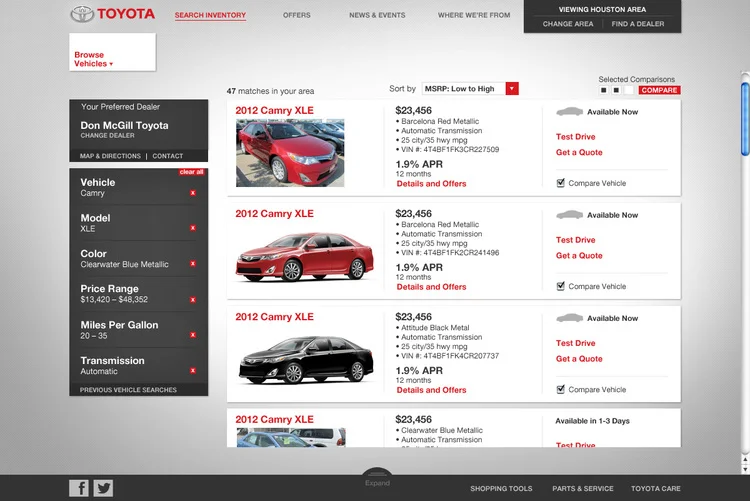Open the red Camry studio image, VIN 241496
Viewport: 750px width, 501px height.
pos(305,256)
